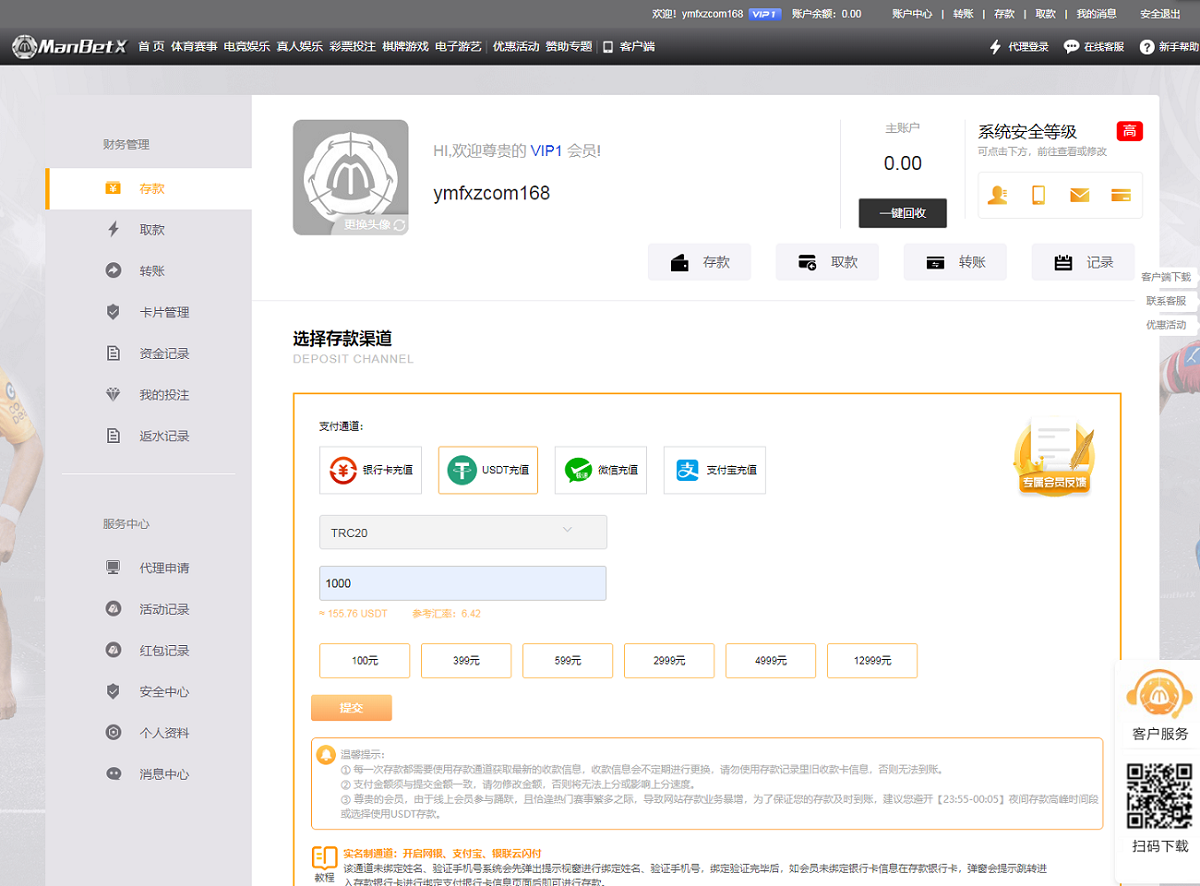Image resolution: width=1200 pixels, height=886 pixels.
Task: Open 资金记录 in the sidebar
Action: (x=164, y=354)
